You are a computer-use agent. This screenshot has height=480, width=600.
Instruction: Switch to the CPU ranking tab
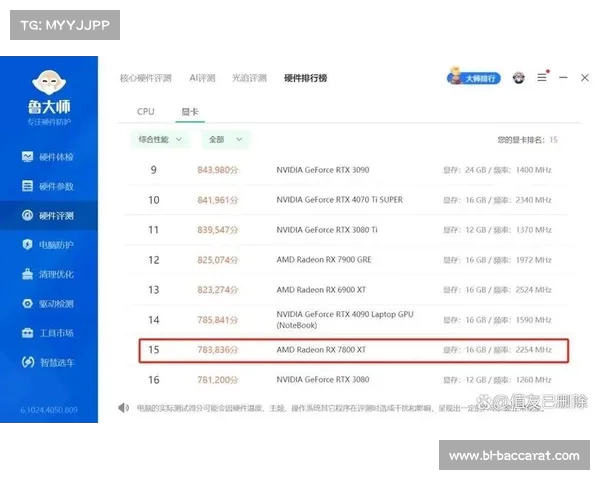(x=146, y=111)
